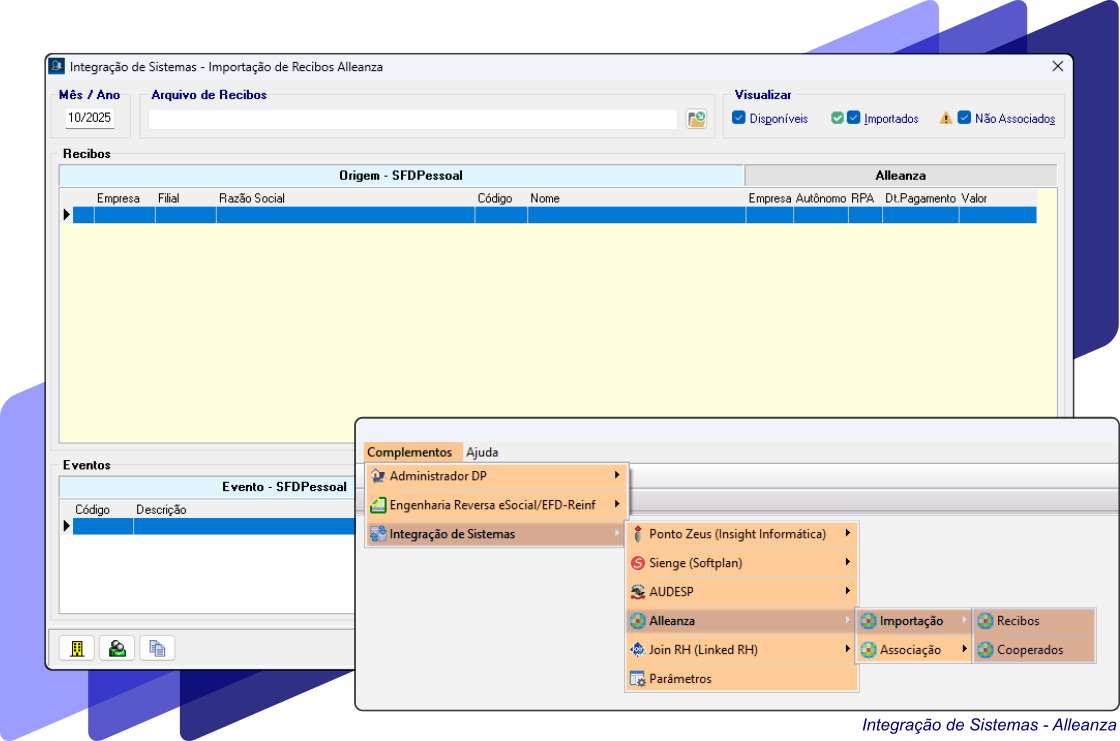Click the Arquivo de Recibos text field
Viewport: 1120px width, 741px height.
pyautogui.click(x=412, y=119)
